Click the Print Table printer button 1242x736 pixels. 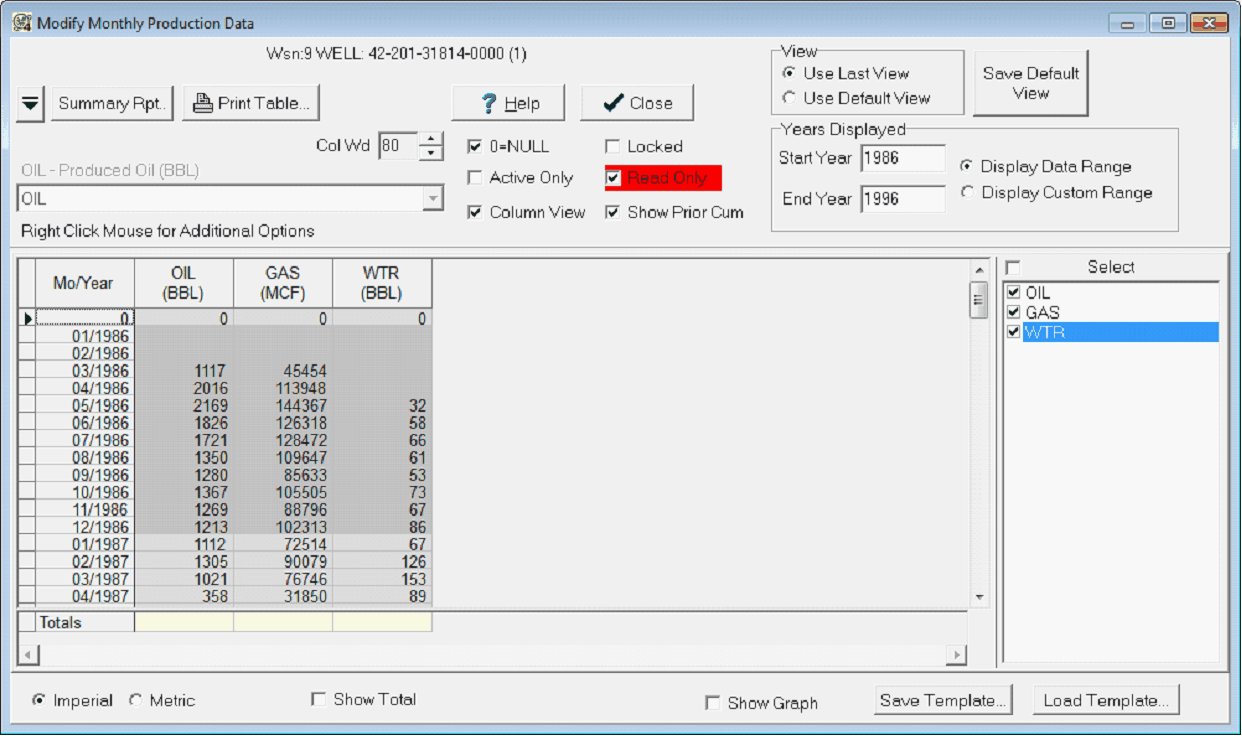point(251,103)
